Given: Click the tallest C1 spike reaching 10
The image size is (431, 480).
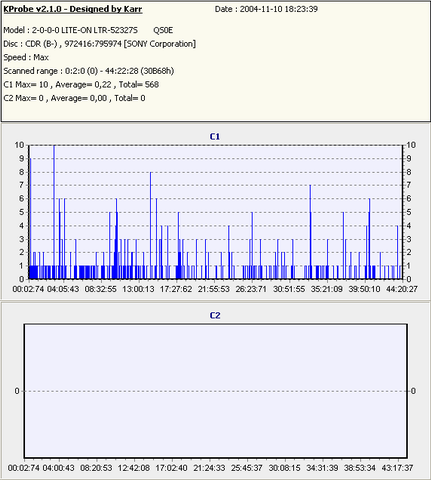Looking at the screenshot, I should 54,212.
